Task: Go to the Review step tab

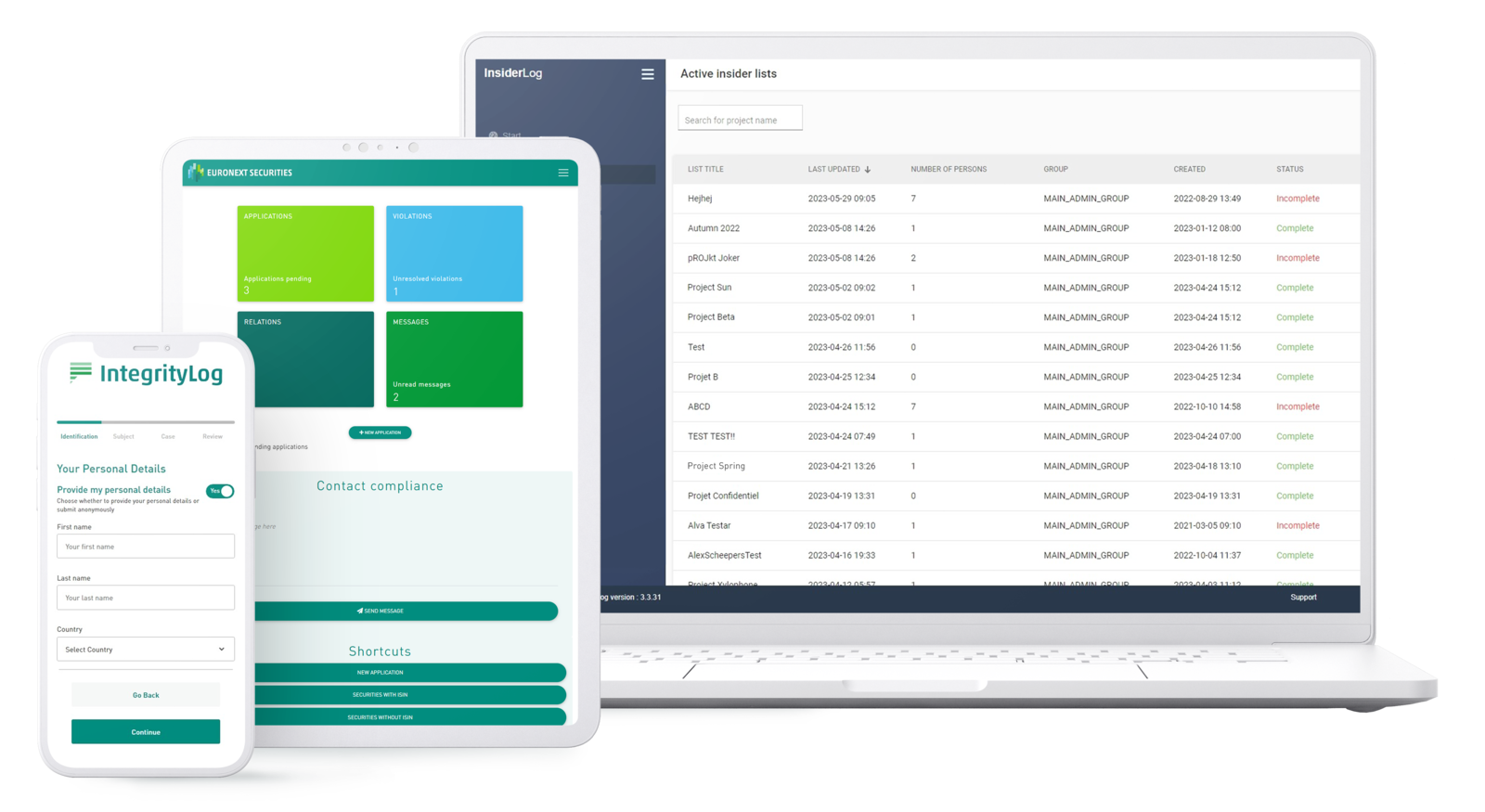Action: coord(213,436)
